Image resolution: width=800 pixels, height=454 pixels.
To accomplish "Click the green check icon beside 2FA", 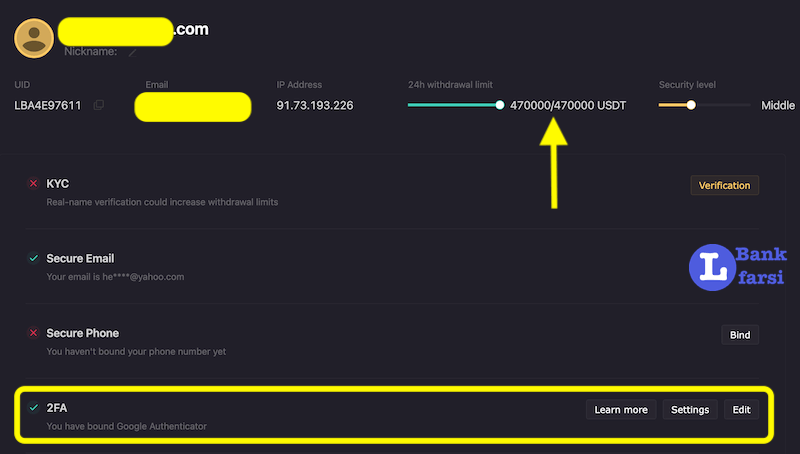I will click(x=33, y=408).
